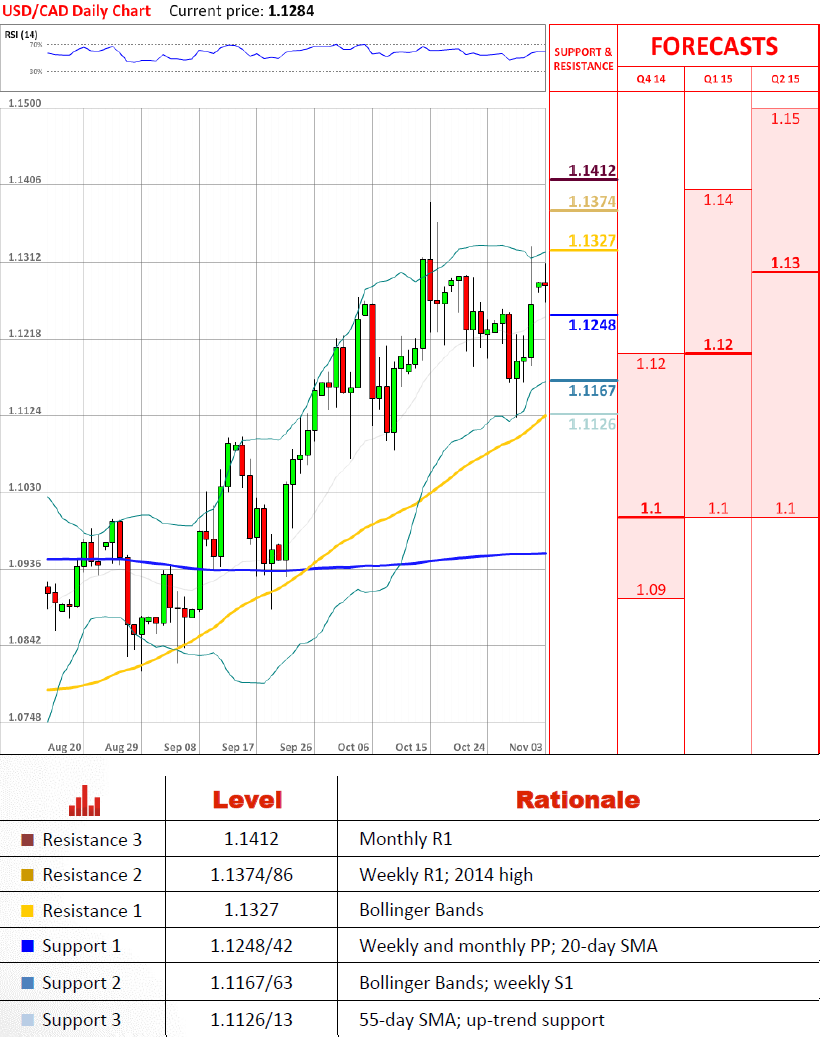Screen dimensions: 820x1037
Task: Click the Nov 03 date axis label
Action: pyautogui.click(x=526, y=747)
